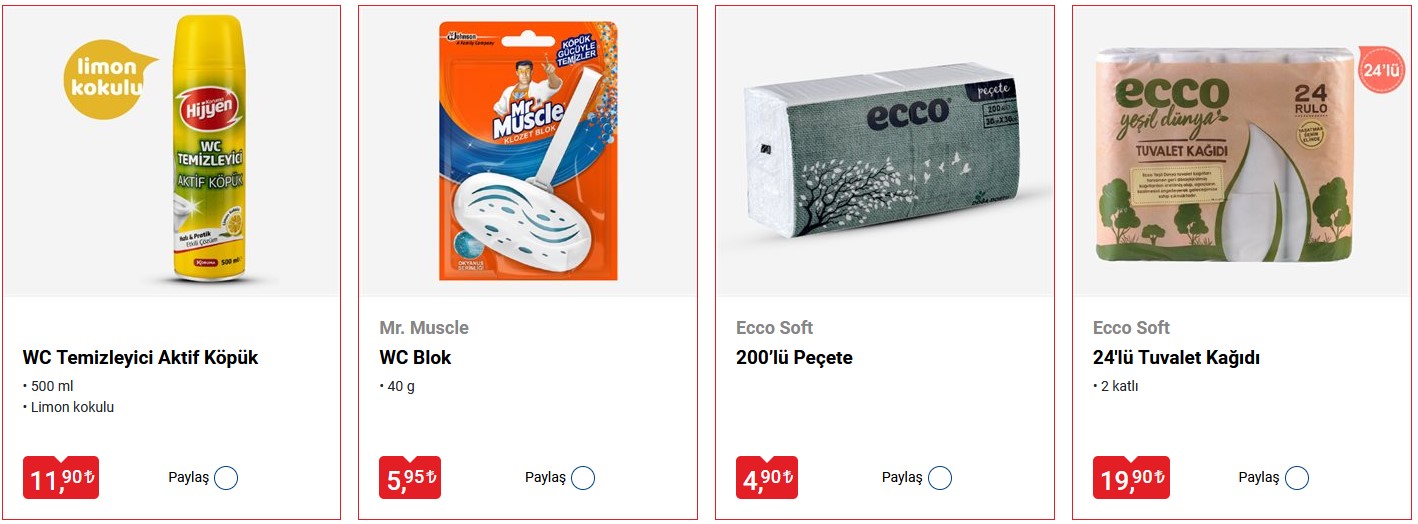Viewport: 1418px width, 524px height.
Task: Click the 4,90 ₺ price tag
Action: 767,478
